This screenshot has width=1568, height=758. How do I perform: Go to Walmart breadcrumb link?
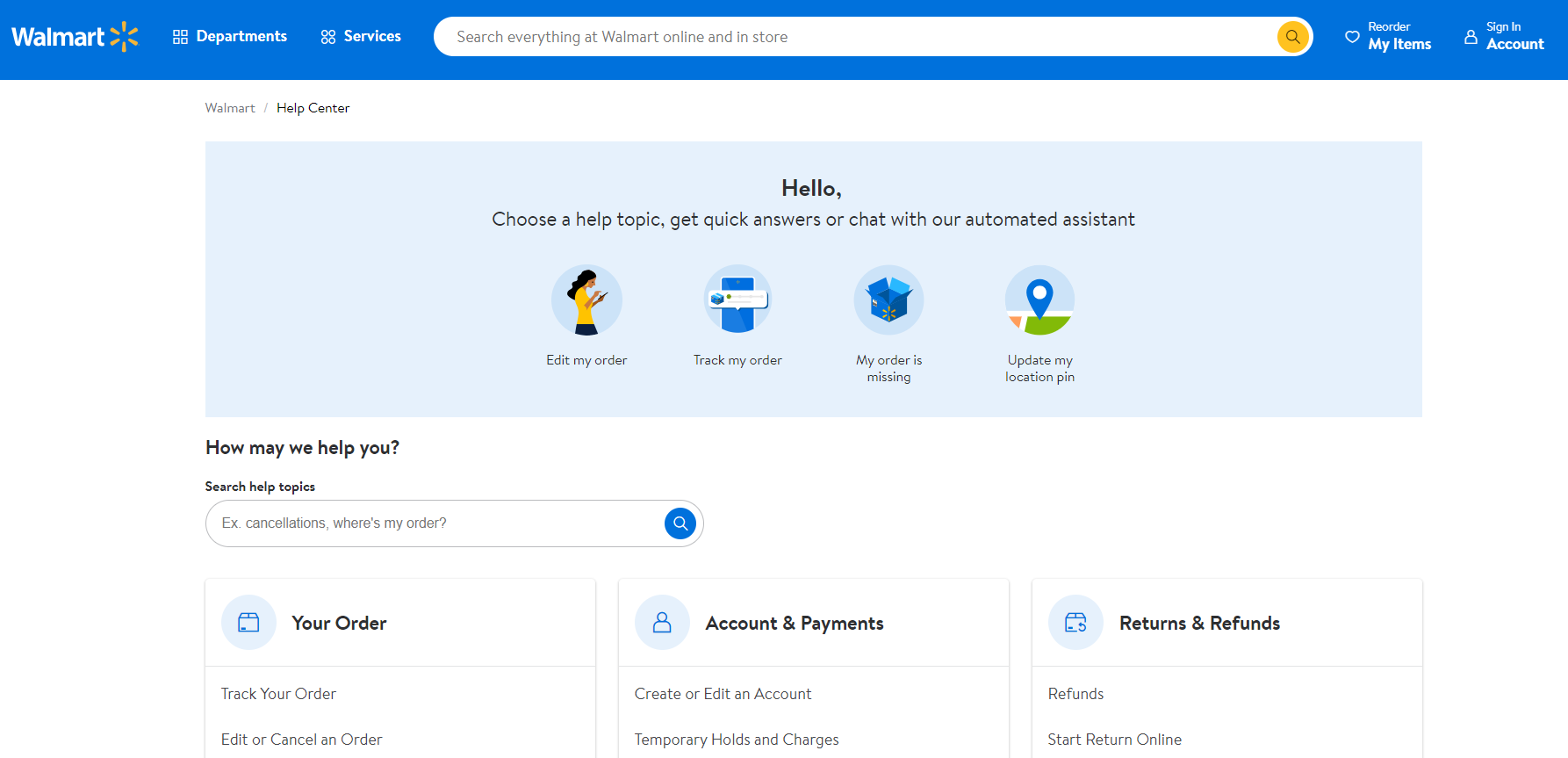click(x=230, y=108)
